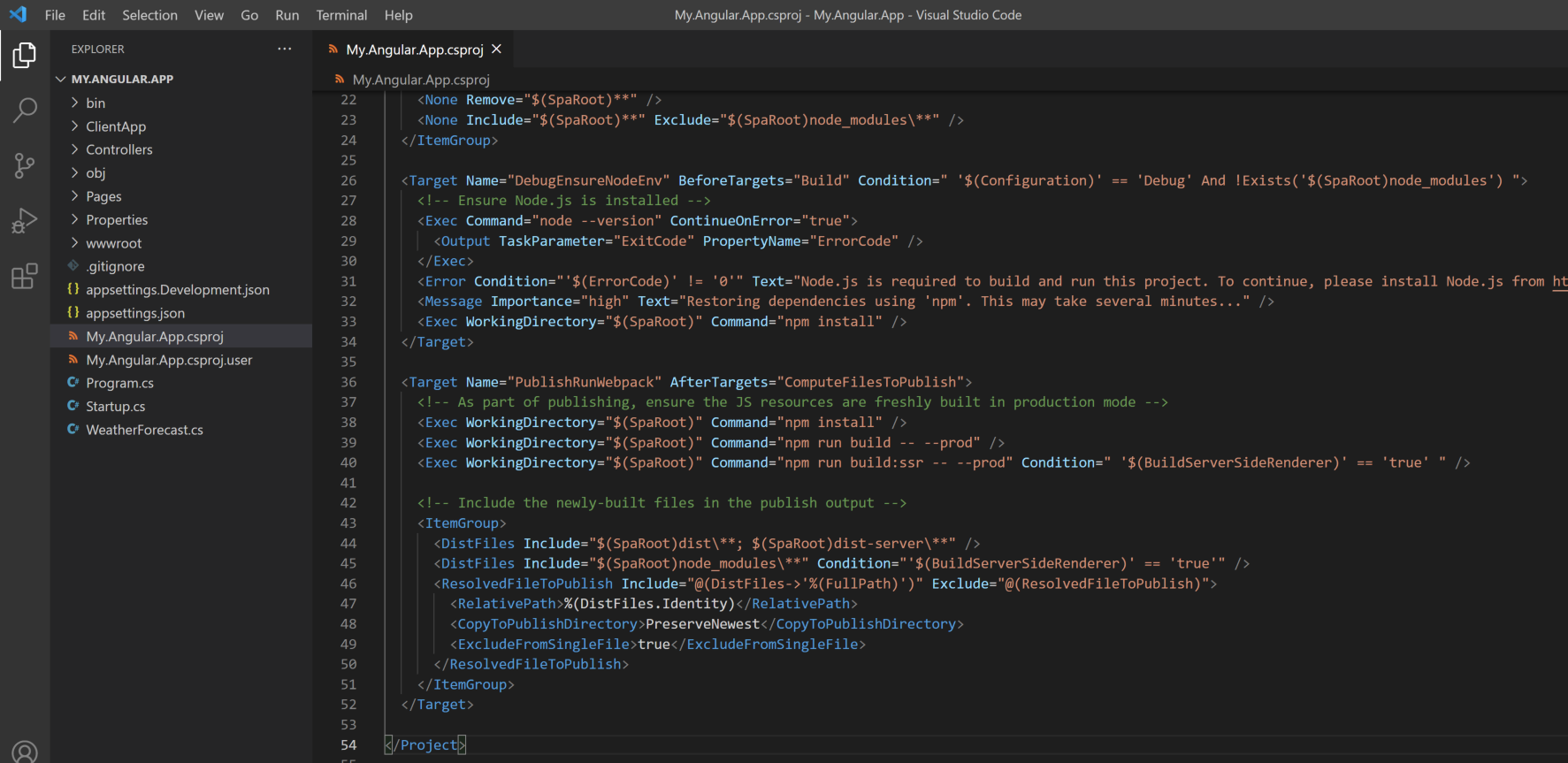Open the Accounts icon
The height and width of the screenshot is (763, 1568).
pyautogui.click(x=25, y=752)
